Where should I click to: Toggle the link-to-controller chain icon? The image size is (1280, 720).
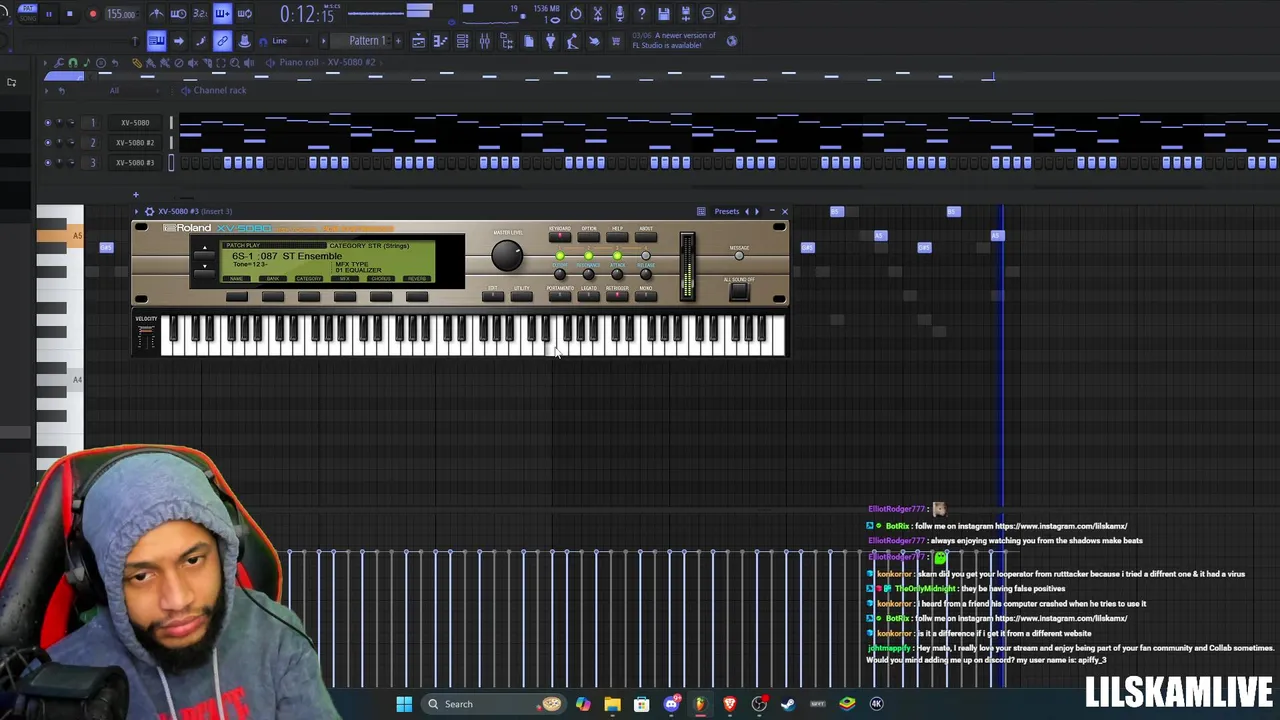[222, 41]
